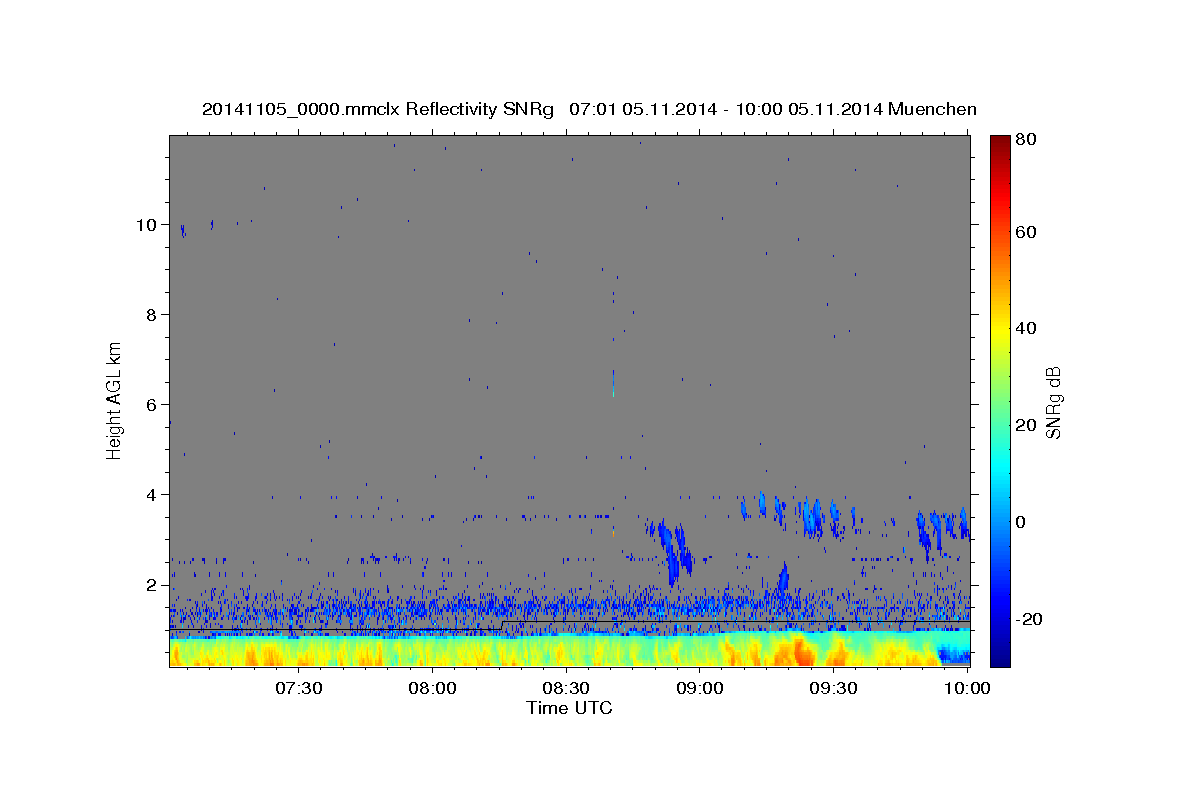Click the 'Time UTC' axis label
The width and height of the screenshot is (1200, 800).
(x=569, y=708)
